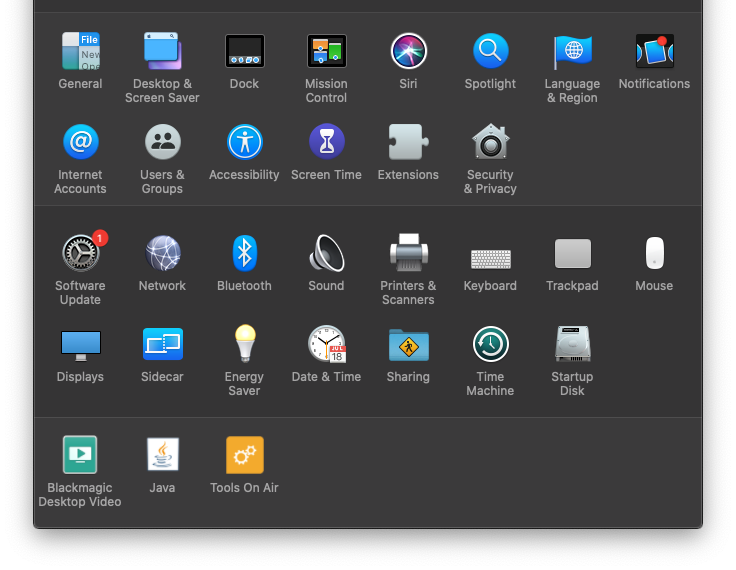The height and width of the screenshot is (570, 736).
Task: Open Tools On Air preferences
Action: pyautogui.click(x=245, y=455)
